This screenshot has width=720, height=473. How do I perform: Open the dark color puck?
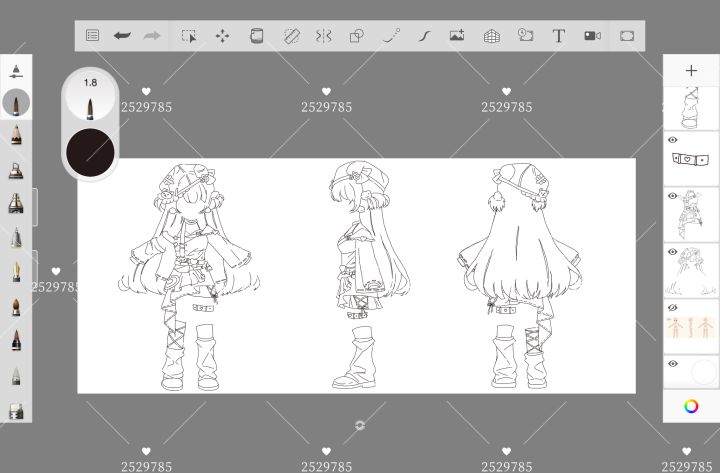(90, 152)
